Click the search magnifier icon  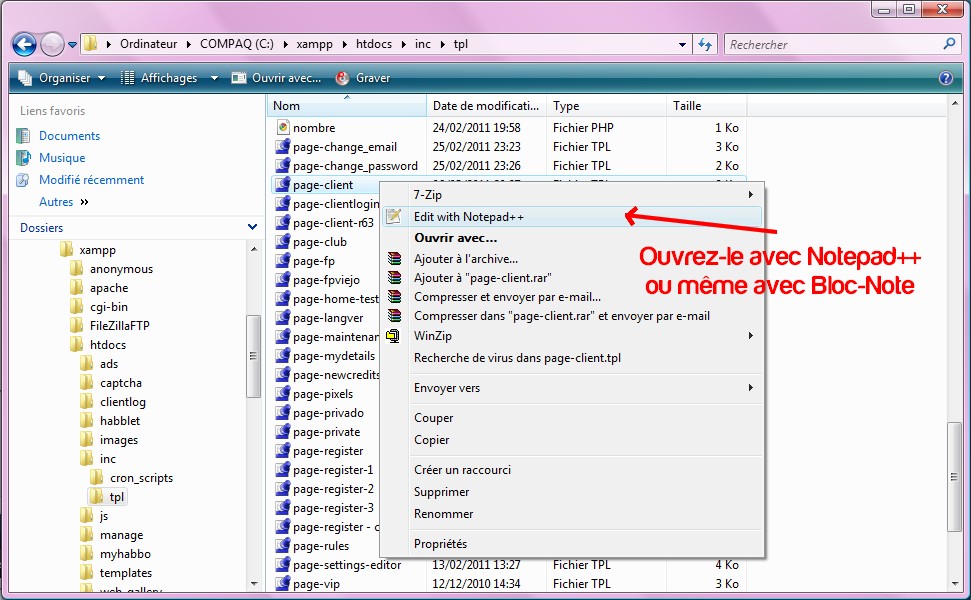pyautogui.click(x=949, y=44)
